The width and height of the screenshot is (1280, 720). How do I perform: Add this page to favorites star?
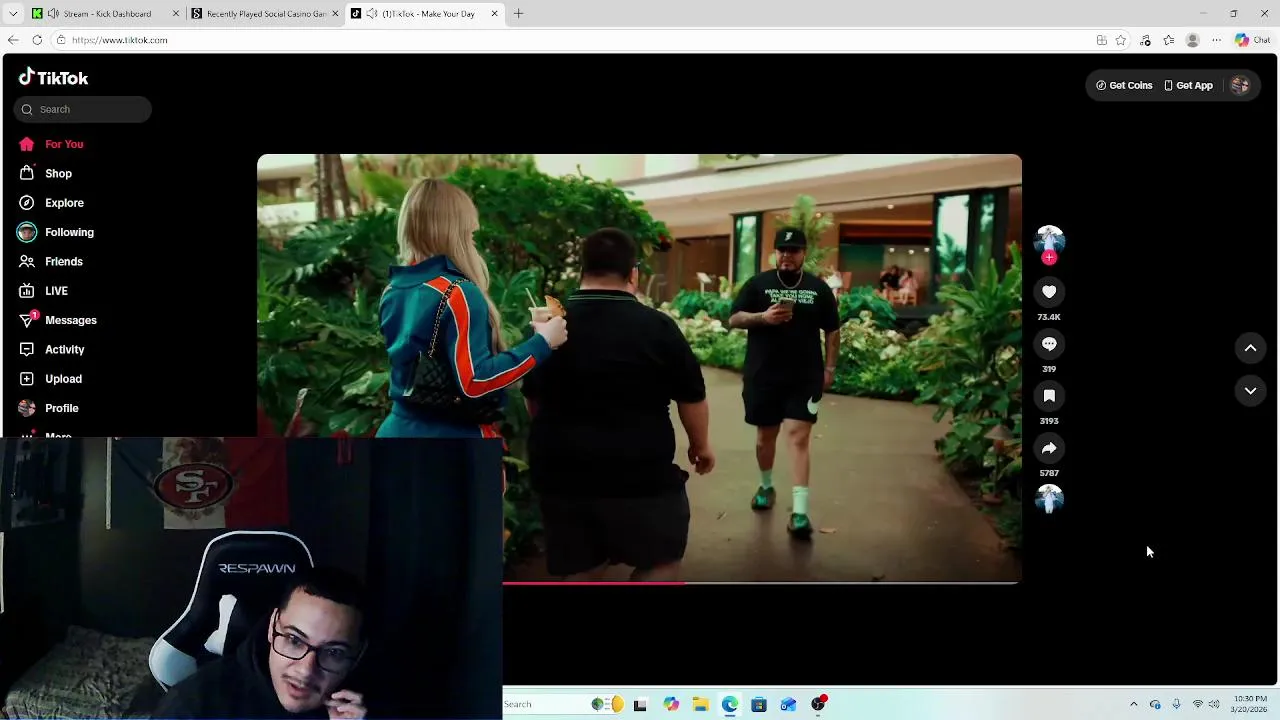click(1121, 40)
